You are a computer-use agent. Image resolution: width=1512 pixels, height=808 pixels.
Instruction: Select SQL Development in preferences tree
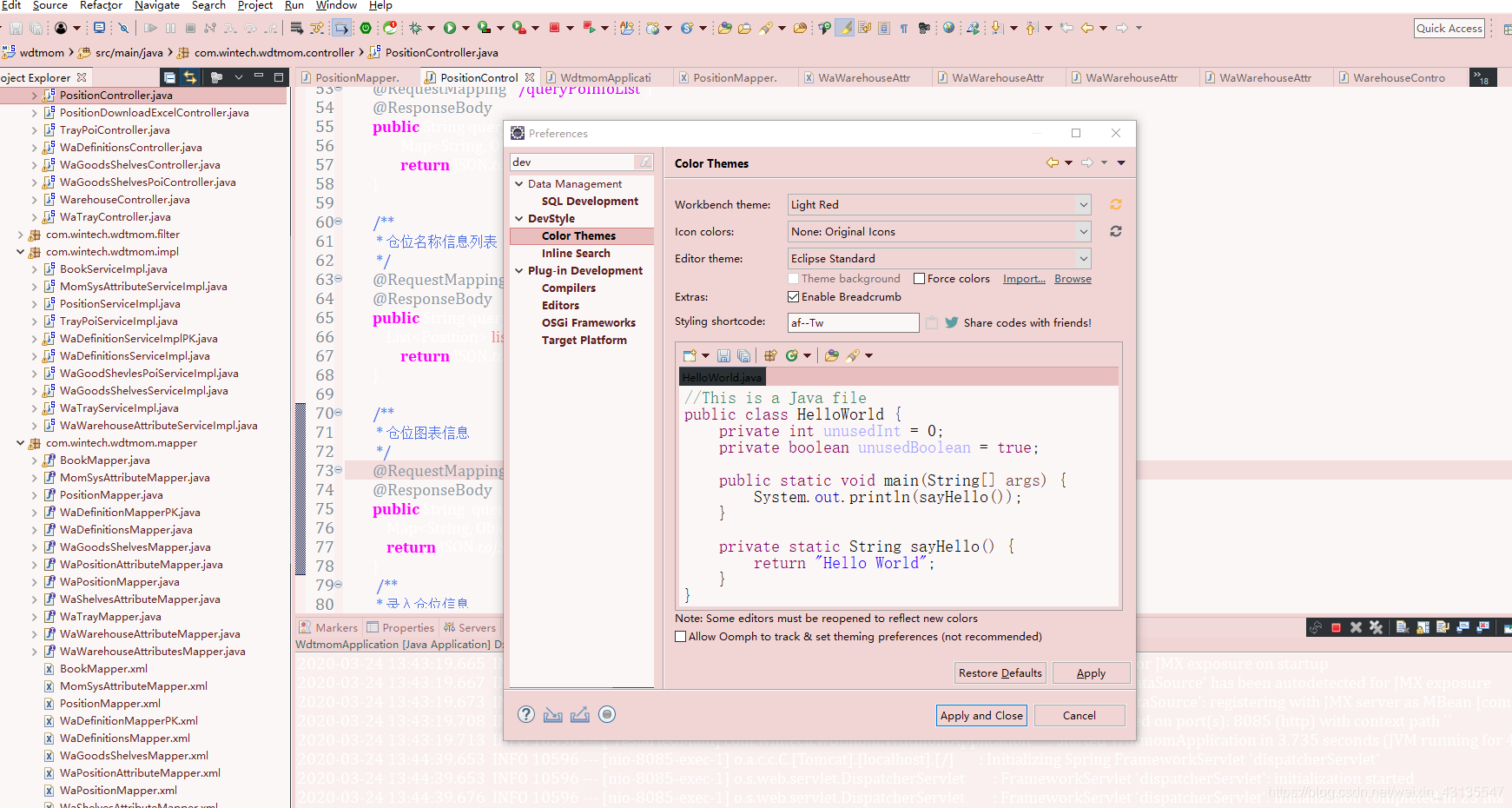(x=590, y=202)
